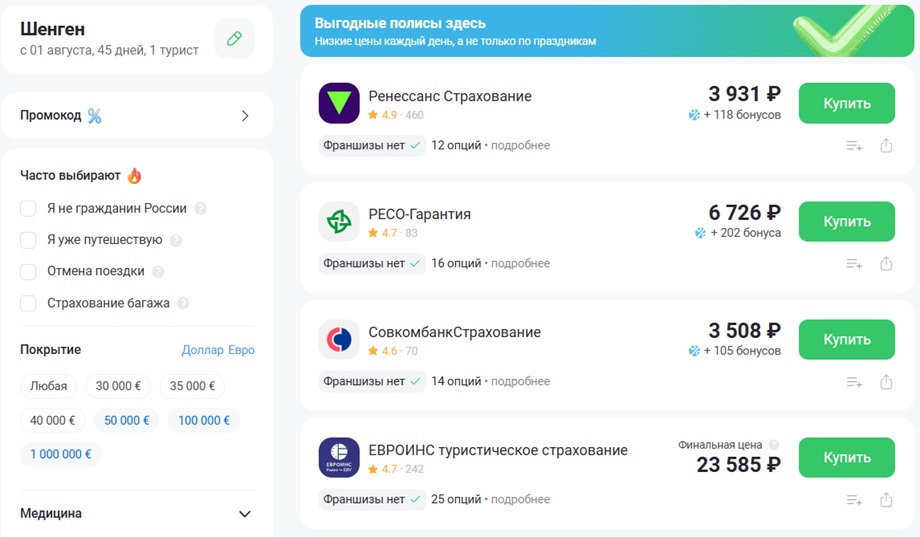Open подробнее for 16 опций
Image resolution: width=920 pixels, height=537 pixels.
point(520,264)
